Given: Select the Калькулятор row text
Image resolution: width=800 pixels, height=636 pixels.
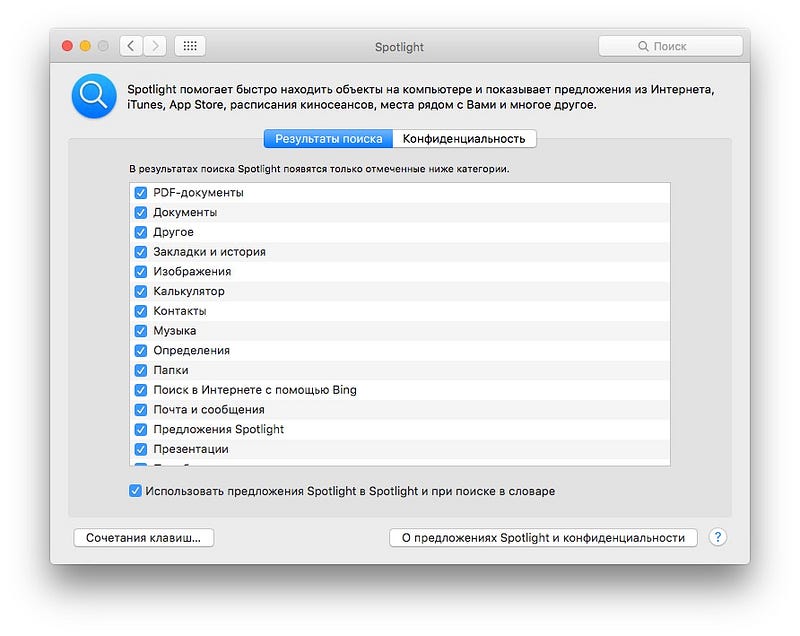Looking at the screenshot, I should [x=189, y=291].
